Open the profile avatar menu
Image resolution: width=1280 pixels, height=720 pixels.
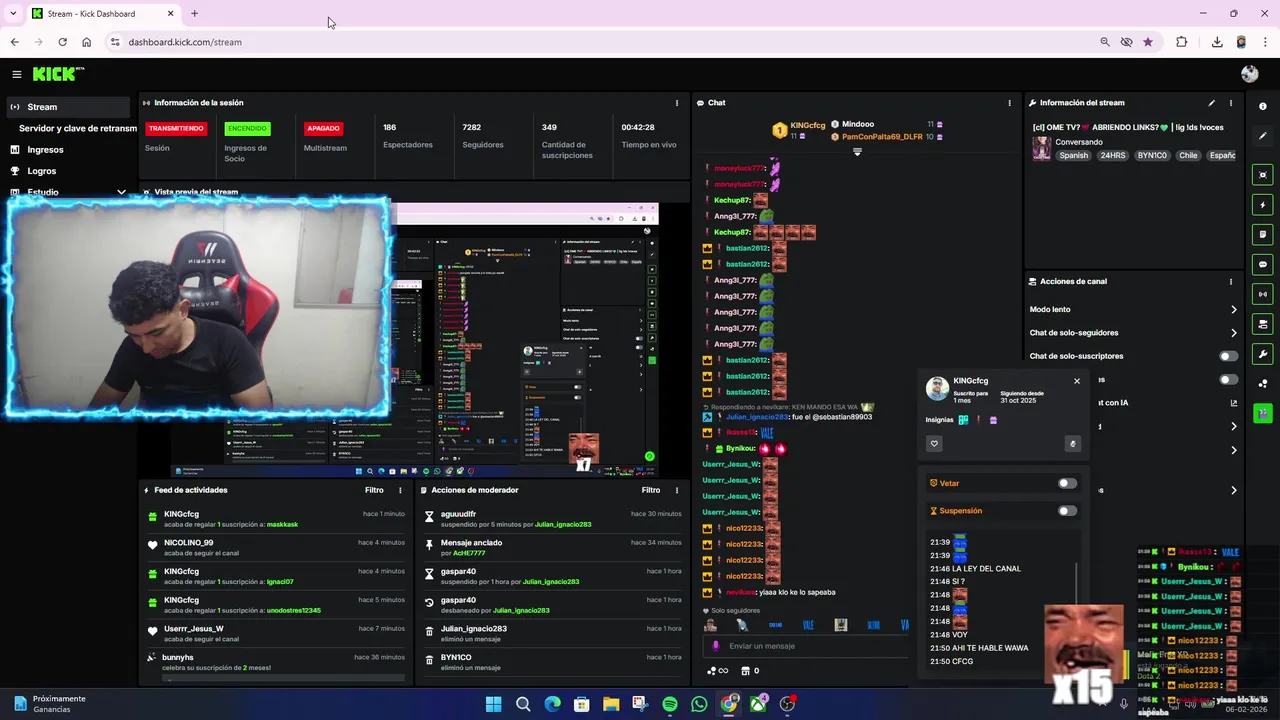[x=1249, y=74]
